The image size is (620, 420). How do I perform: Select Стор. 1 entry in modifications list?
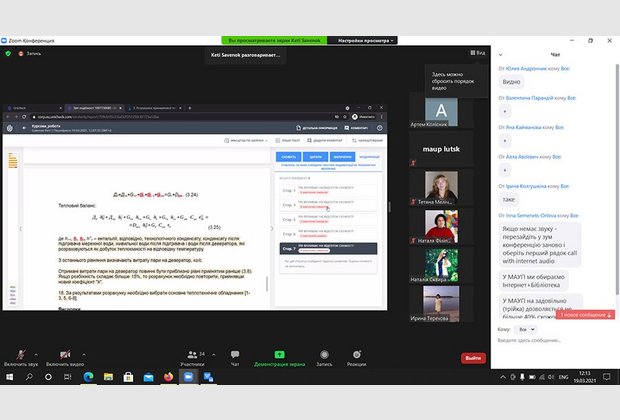click(328, 190)
